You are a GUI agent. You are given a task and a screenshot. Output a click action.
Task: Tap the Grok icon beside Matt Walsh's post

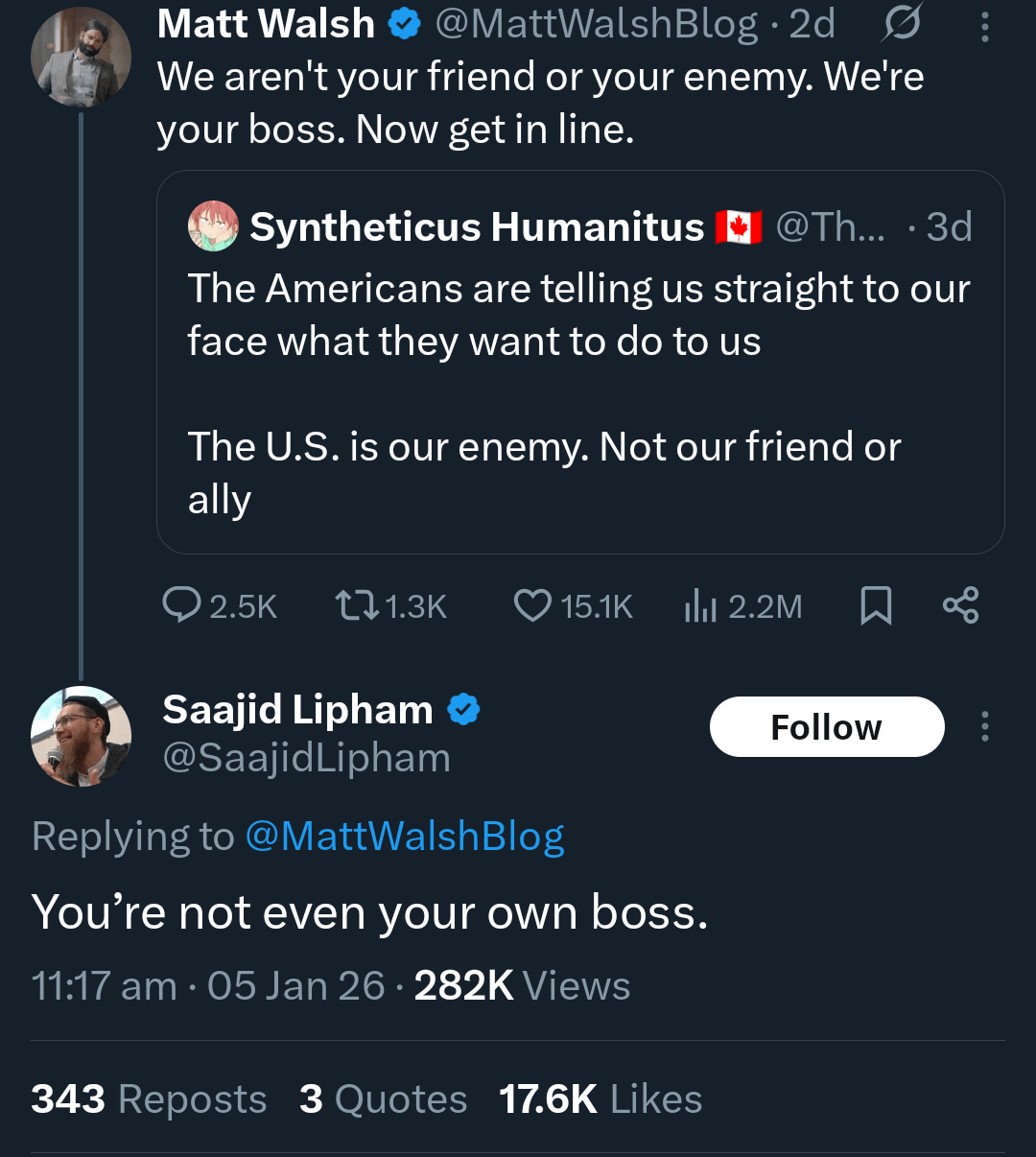(x=901, y=24)
